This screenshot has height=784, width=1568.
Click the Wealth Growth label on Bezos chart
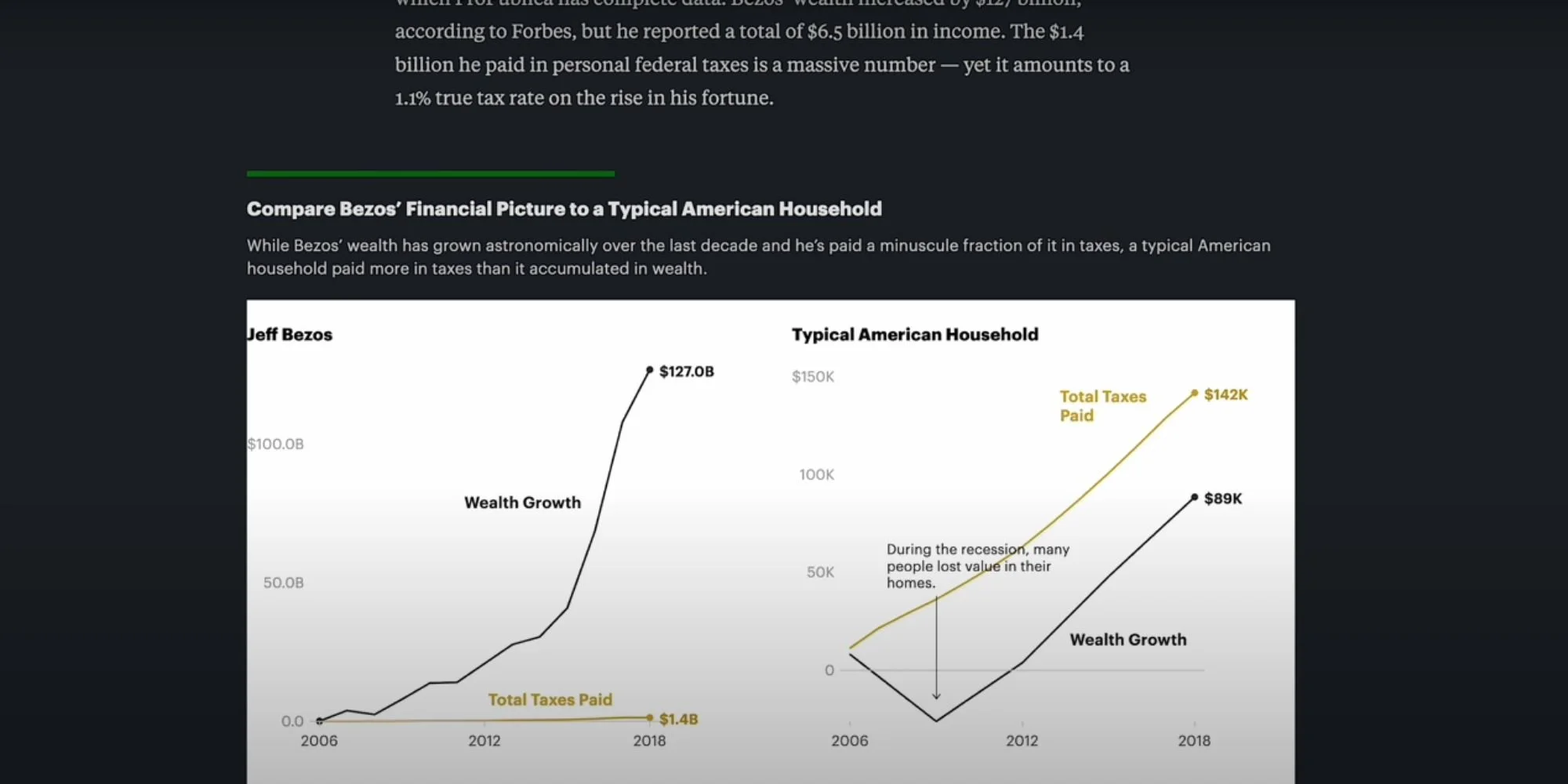[x=522, y=503]
